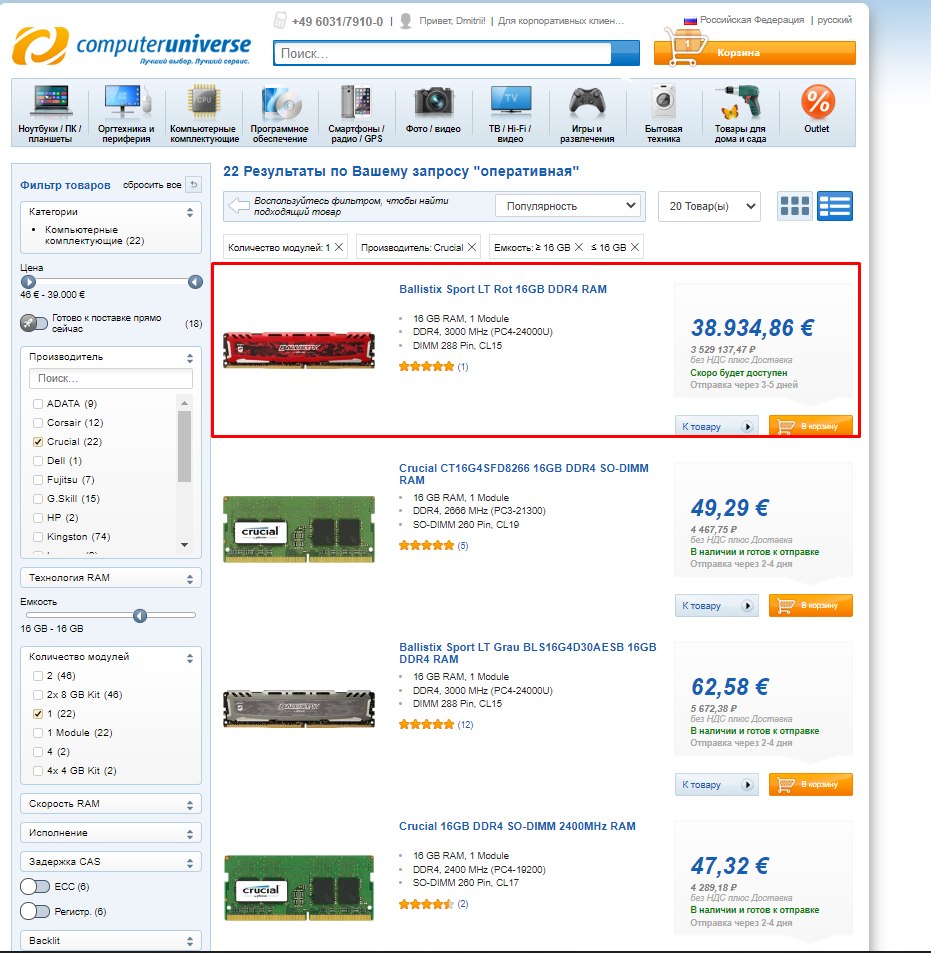Viewport: 931px width, 953px height.
Task: Check the ADATA manufacturer checkbox
Action: pos(38,404)
